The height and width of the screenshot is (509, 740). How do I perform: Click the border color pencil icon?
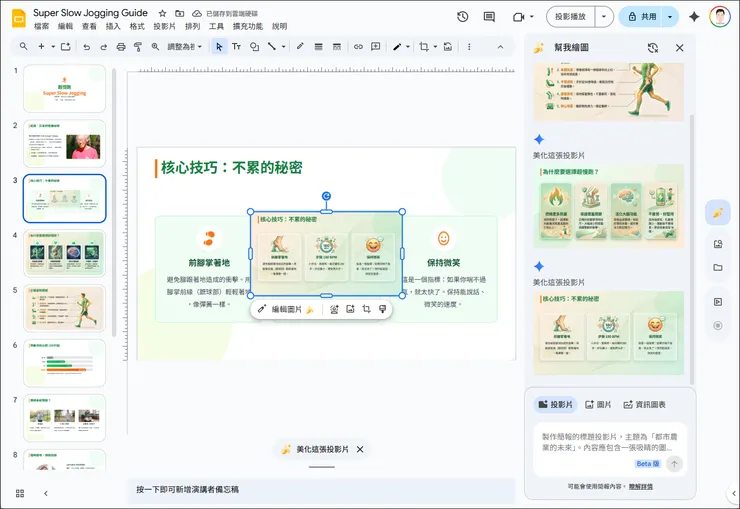click(x=300, y=47)
